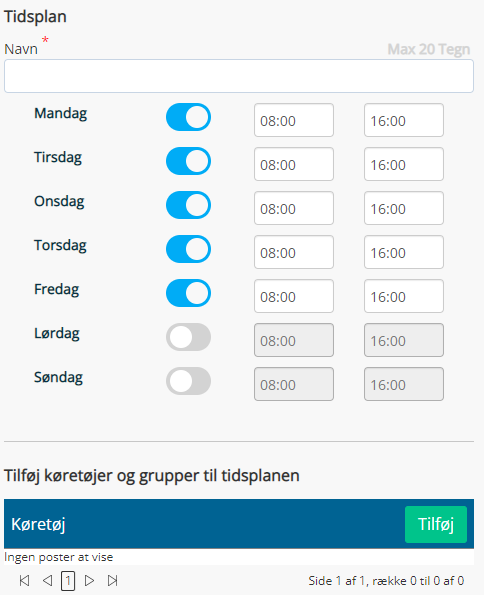Focus the Navn text field

pos(239,76)
